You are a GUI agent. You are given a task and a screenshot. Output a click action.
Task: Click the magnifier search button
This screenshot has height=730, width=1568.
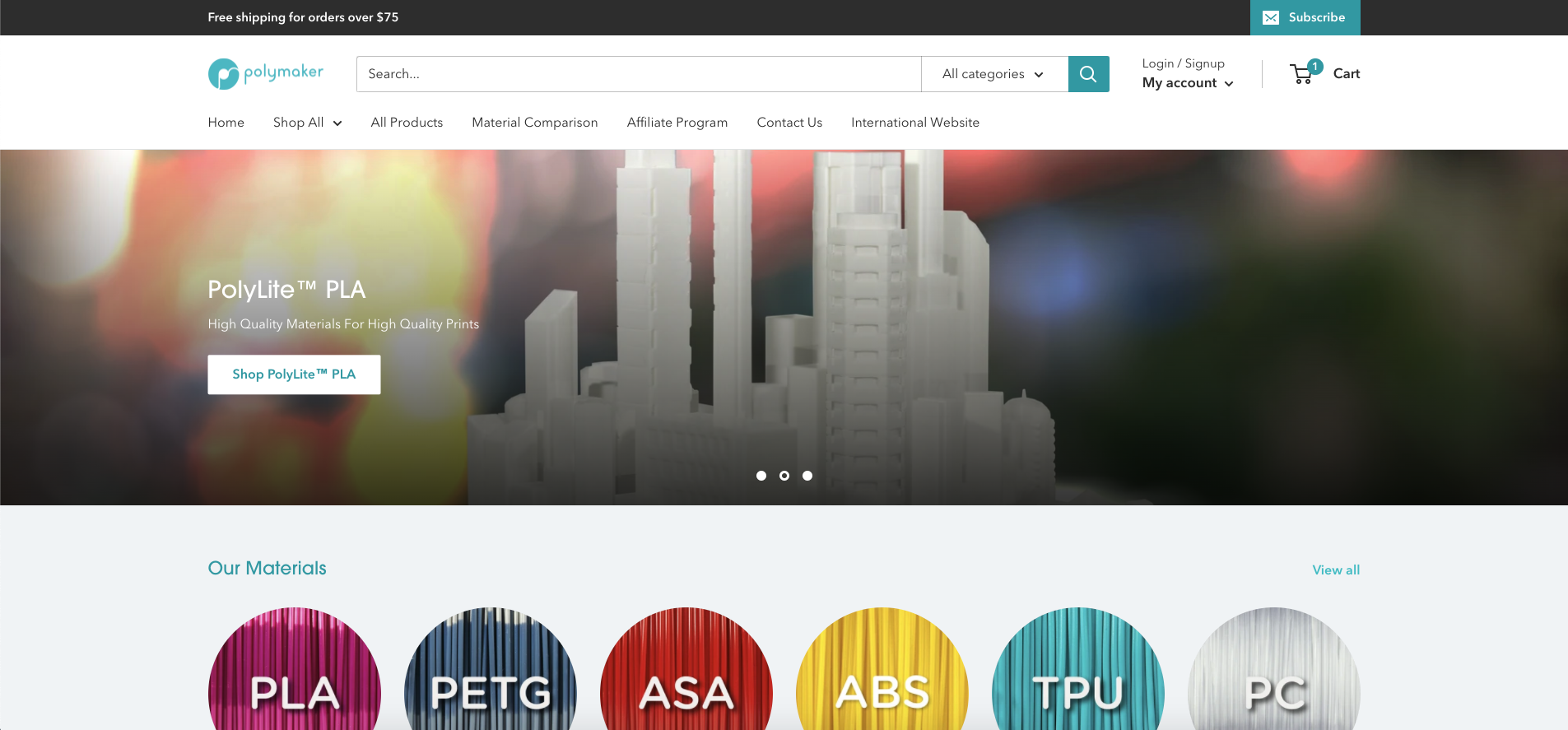1088,74
